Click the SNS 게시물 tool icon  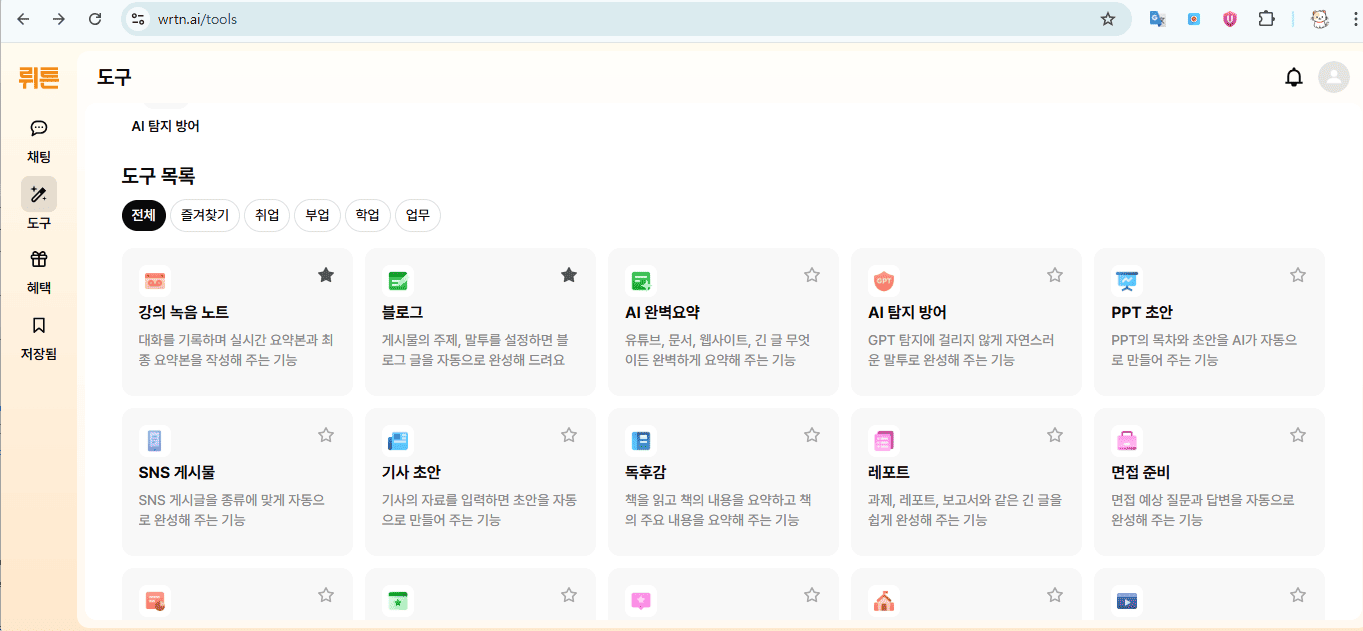pos(154,441)
